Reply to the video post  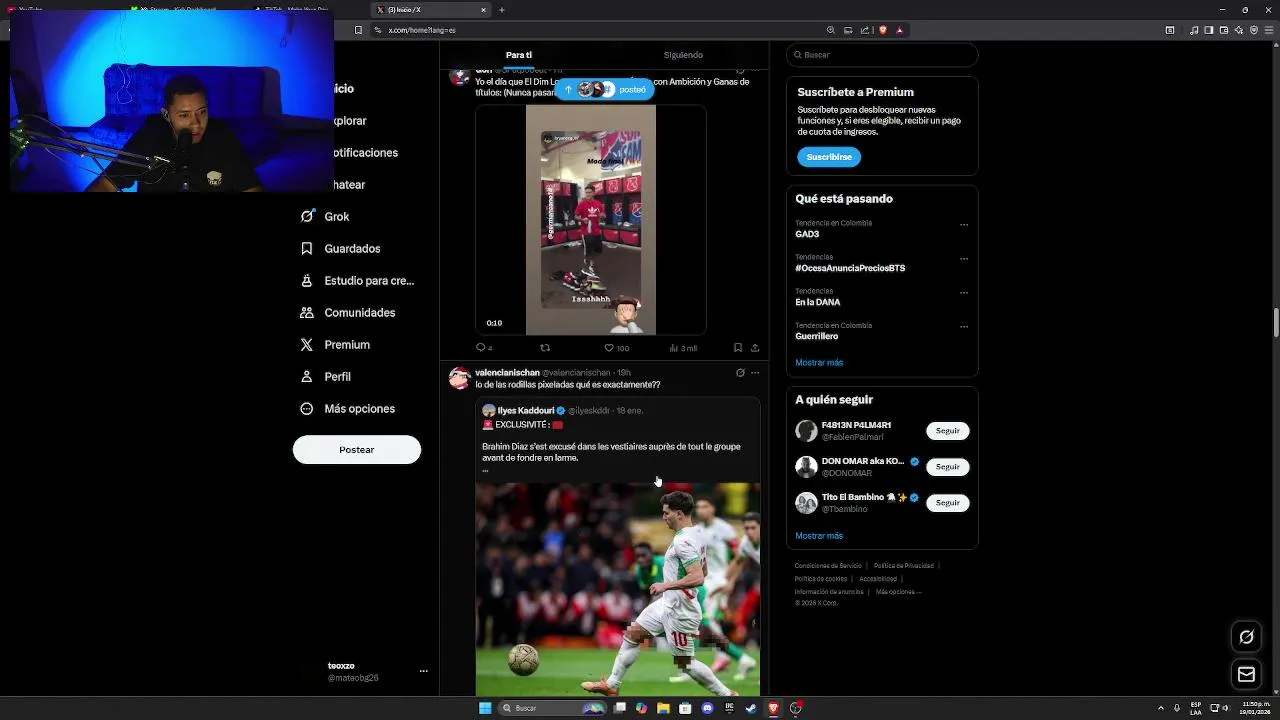tap(483, 348)
